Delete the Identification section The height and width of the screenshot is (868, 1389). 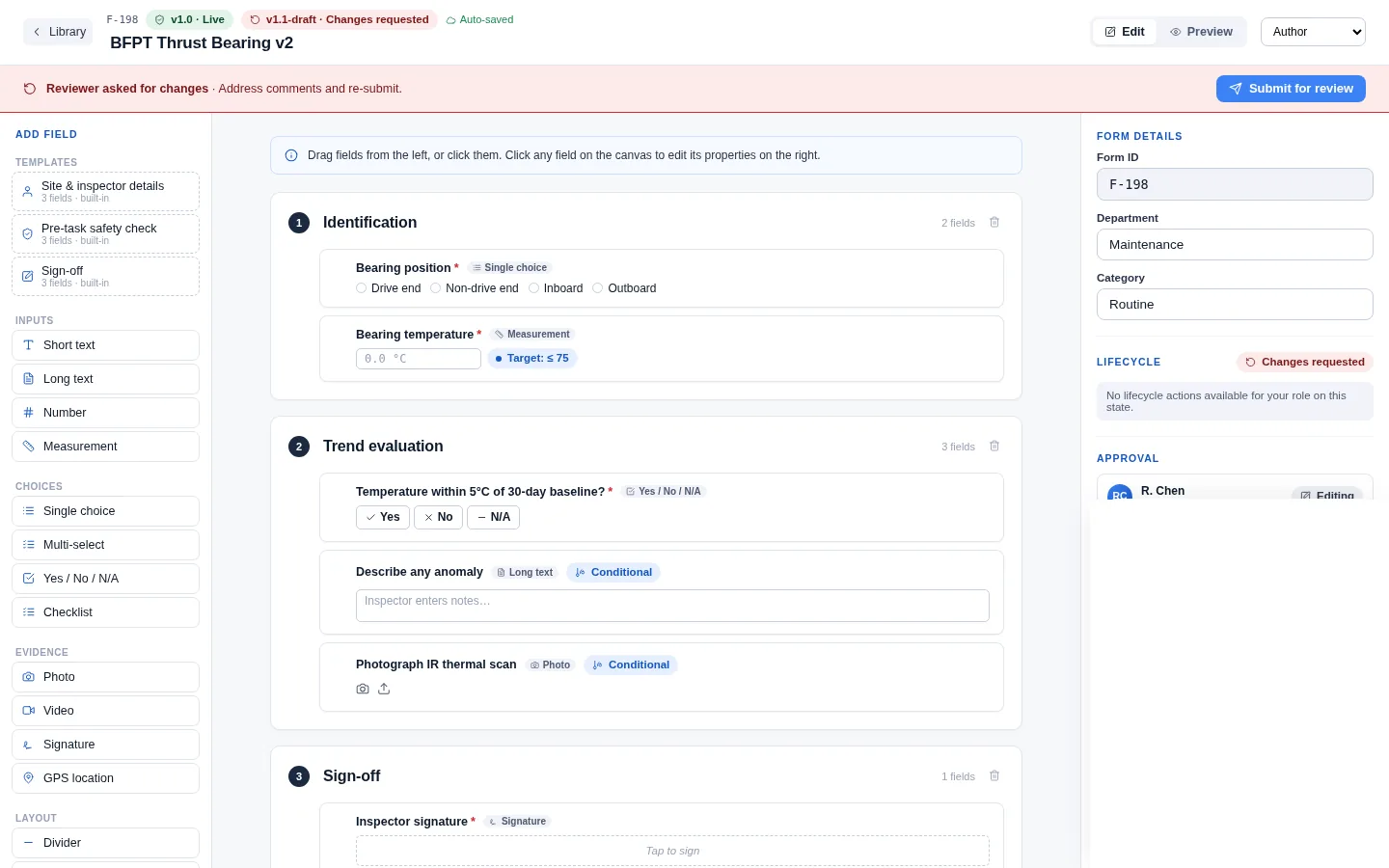click(x=994, y=223)
